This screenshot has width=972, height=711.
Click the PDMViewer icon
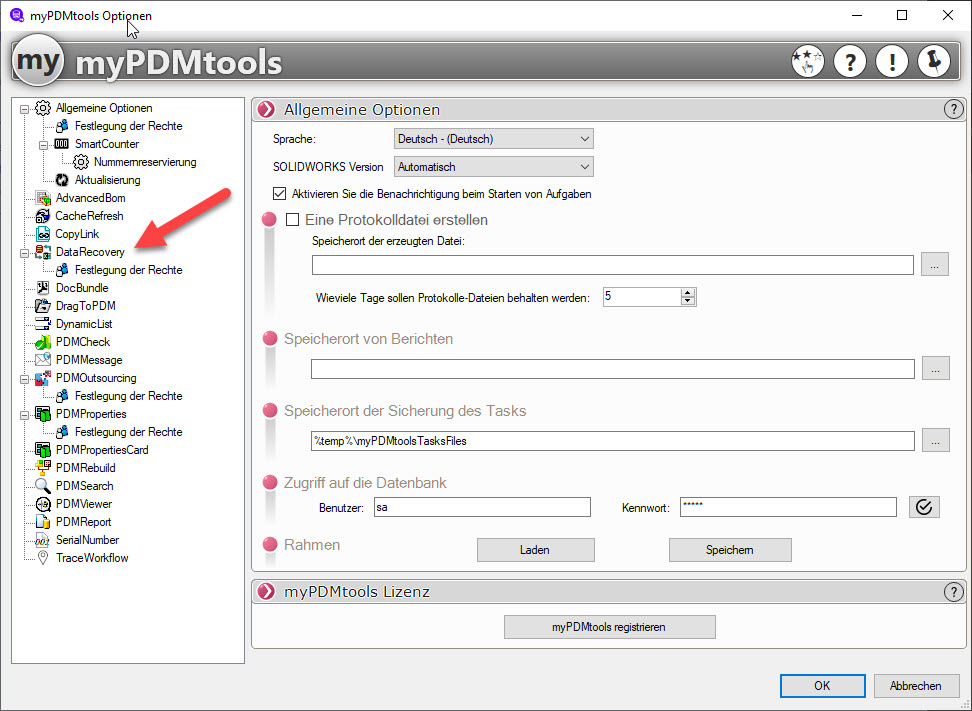(x=43, y=503)
